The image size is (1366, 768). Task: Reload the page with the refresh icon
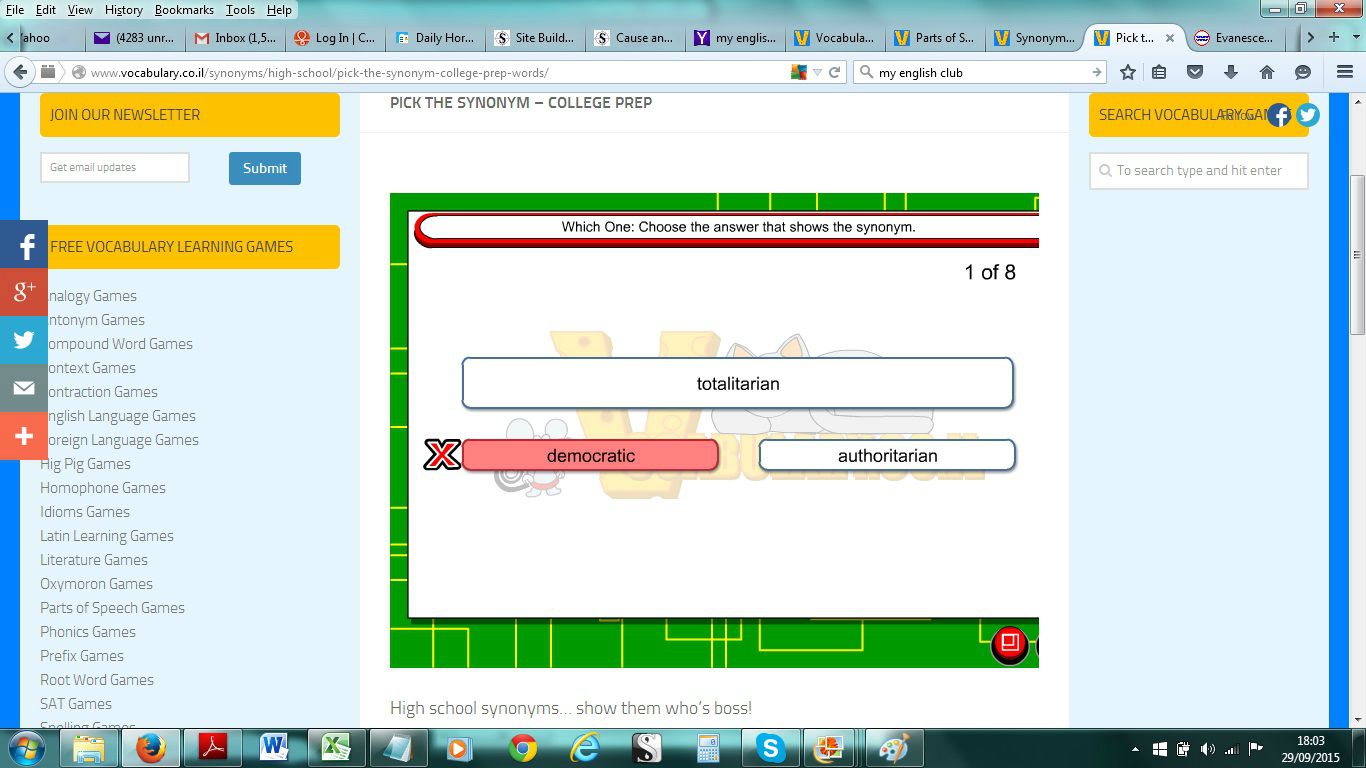click(x=834, y=72)
